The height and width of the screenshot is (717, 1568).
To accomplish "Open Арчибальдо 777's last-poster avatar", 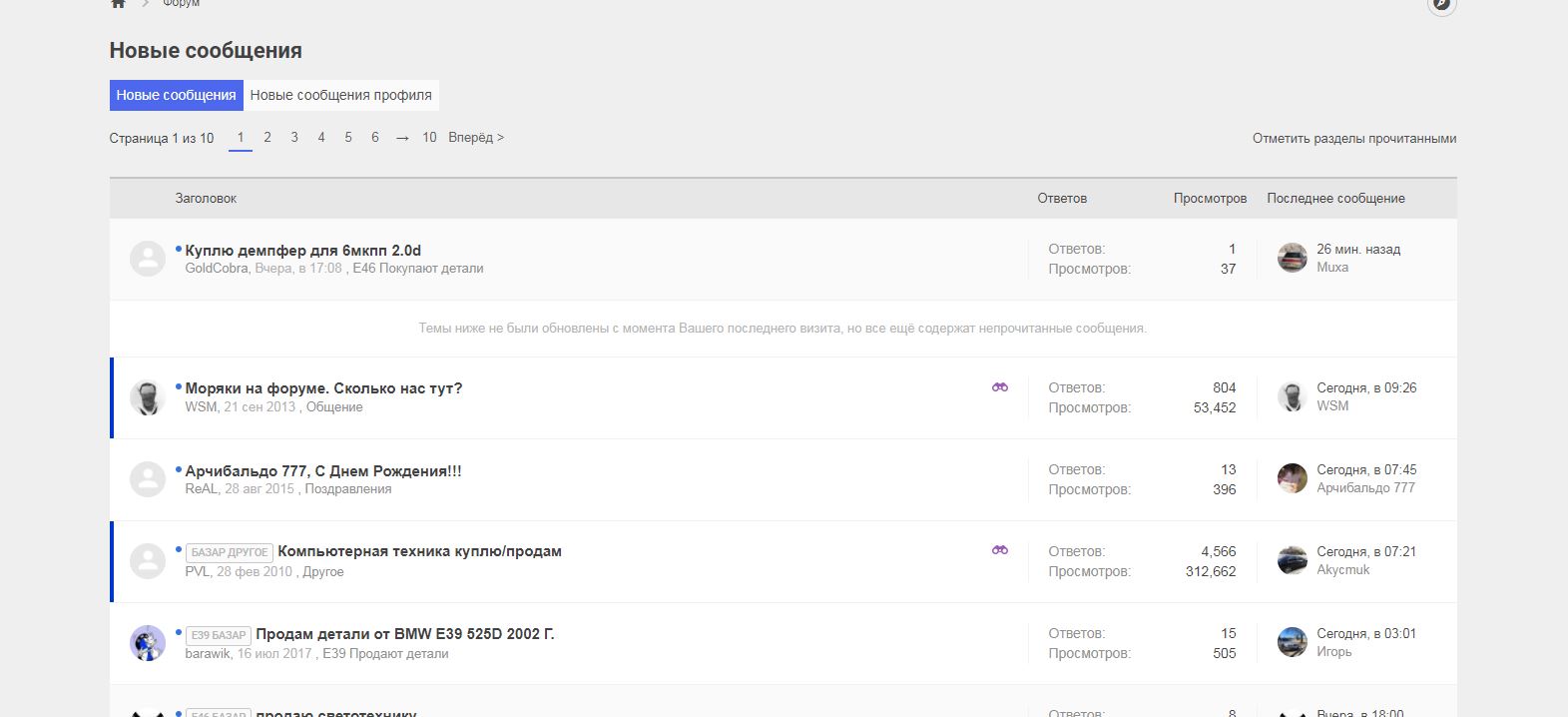I will pos(1292,478).
